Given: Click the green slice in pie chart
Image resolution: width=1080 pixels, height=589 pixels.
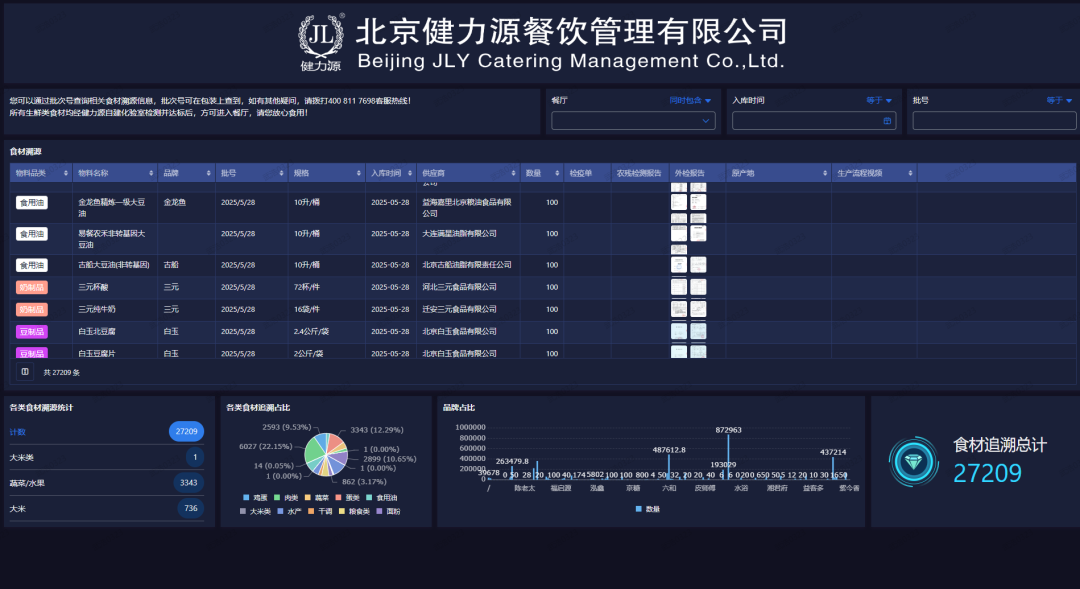Looking at the screenshot, I should click(x=314, y=453).
